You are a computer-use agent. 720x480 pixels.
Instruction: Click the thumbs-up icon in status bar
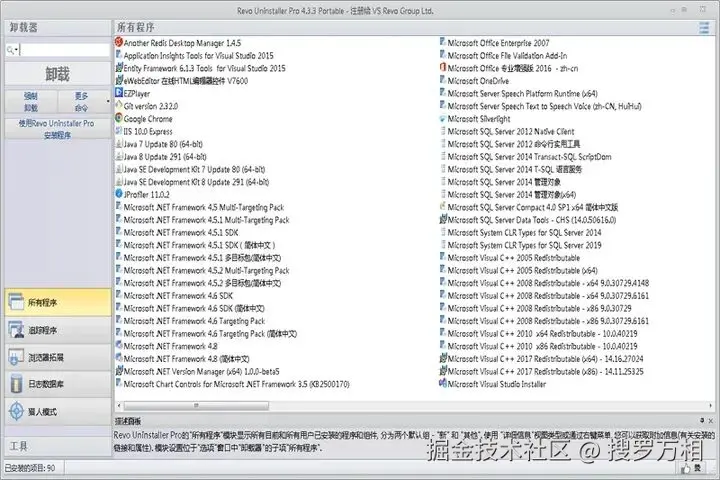(686, 468)
